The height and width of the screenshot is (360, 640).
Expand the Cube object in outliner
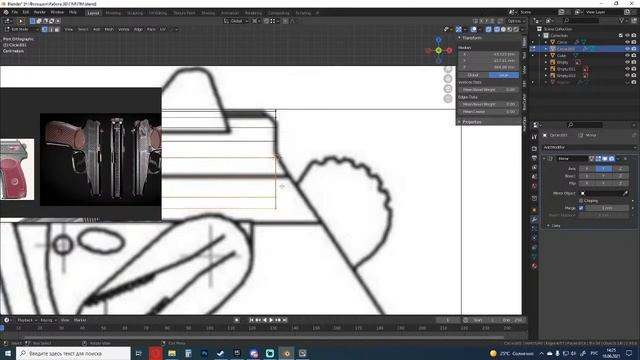click(546, 55)
